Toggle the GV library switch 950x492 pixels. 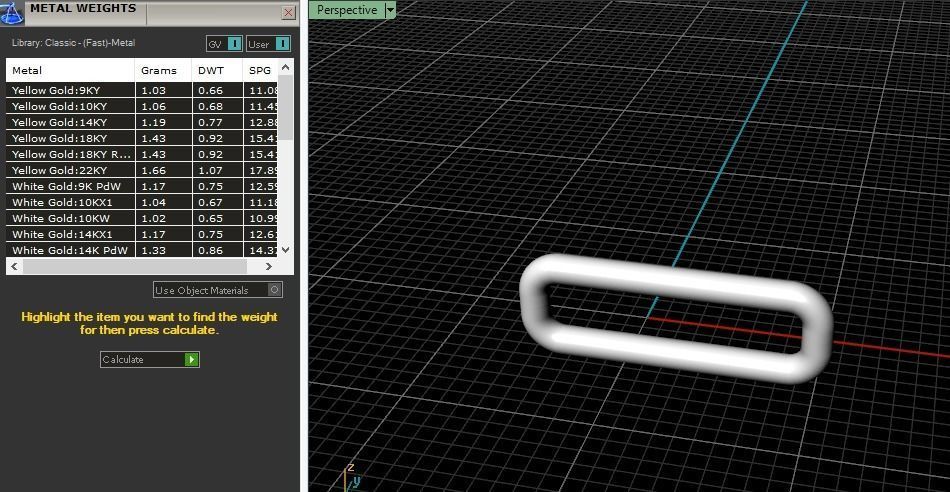(224, 44)
